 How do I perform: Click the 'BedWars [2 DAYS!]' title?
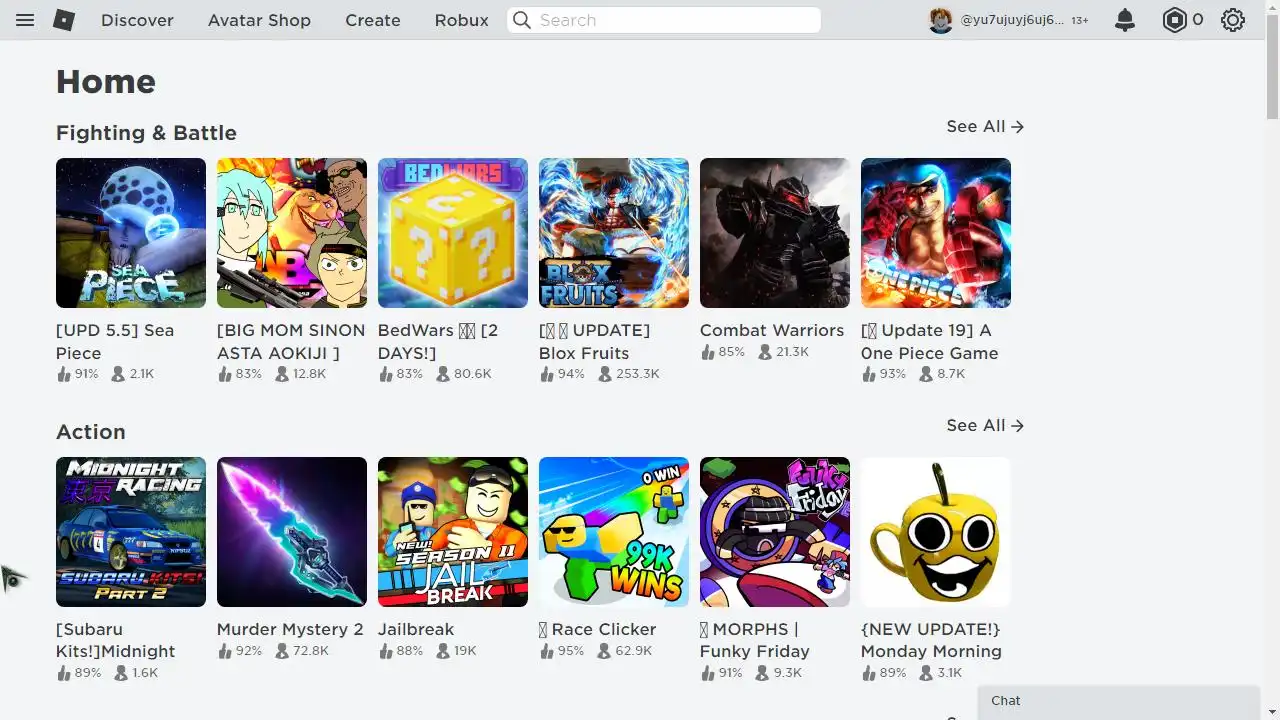438,341
